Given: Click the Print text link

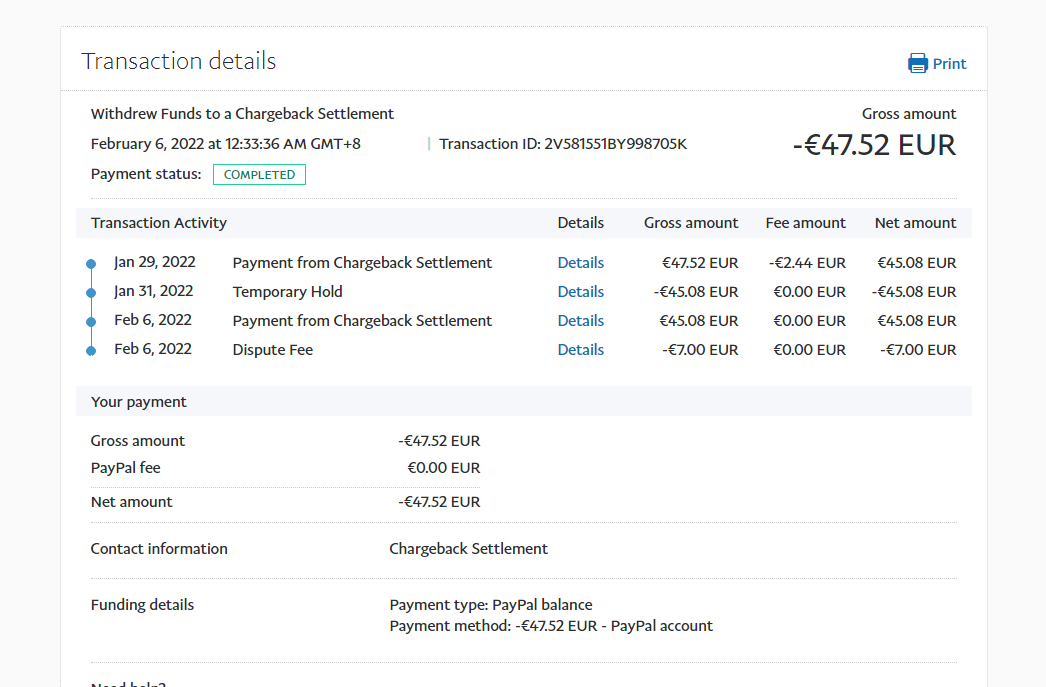Looking at the screenshot, I should (x=949, y=64).
